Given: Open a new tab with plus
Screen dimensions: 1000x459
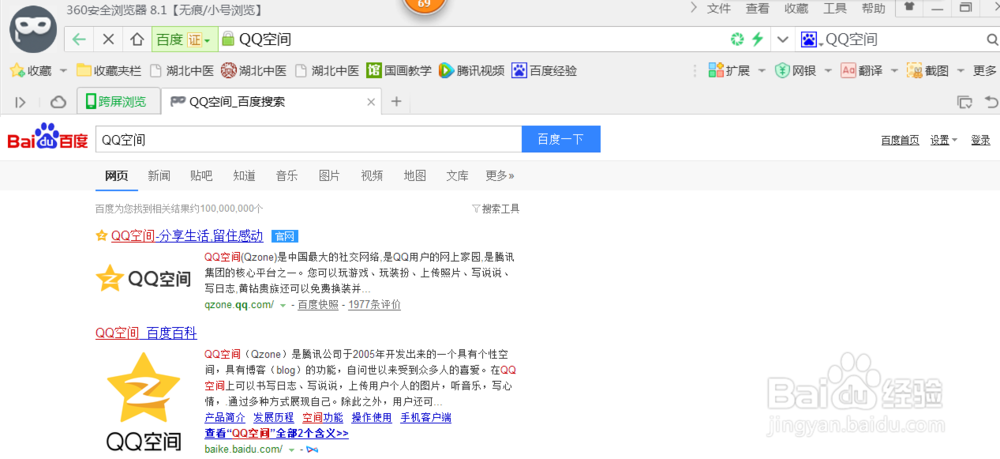Looking at the screenshot, I should point(396,101).
